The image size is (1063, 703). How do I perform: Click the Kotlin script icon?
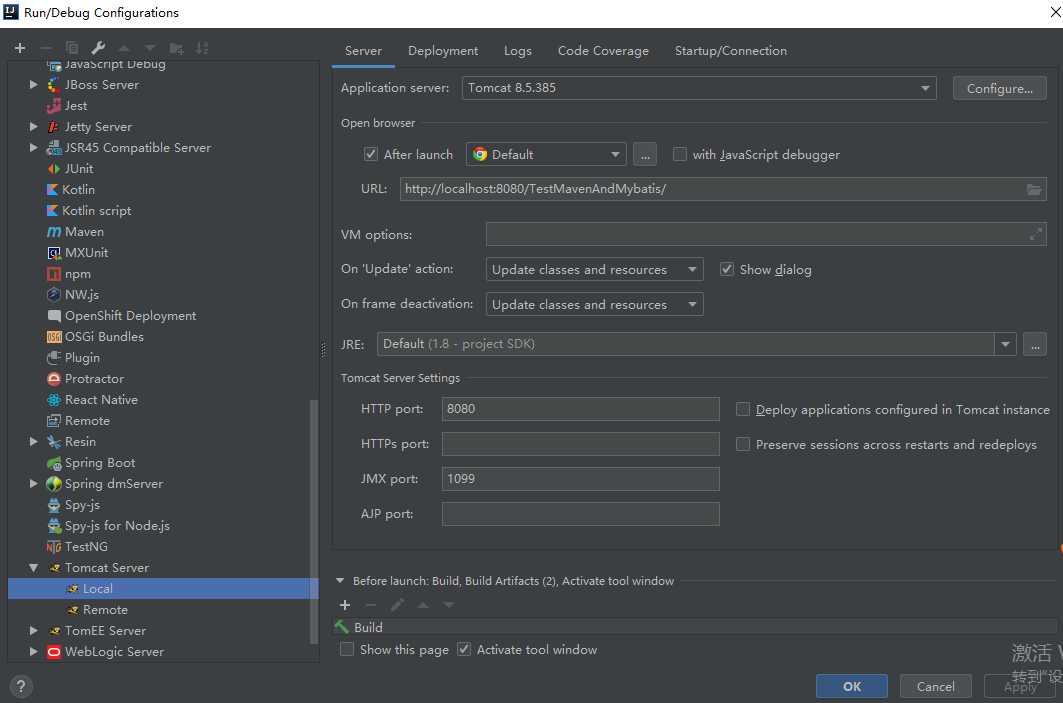click(52, 211)
